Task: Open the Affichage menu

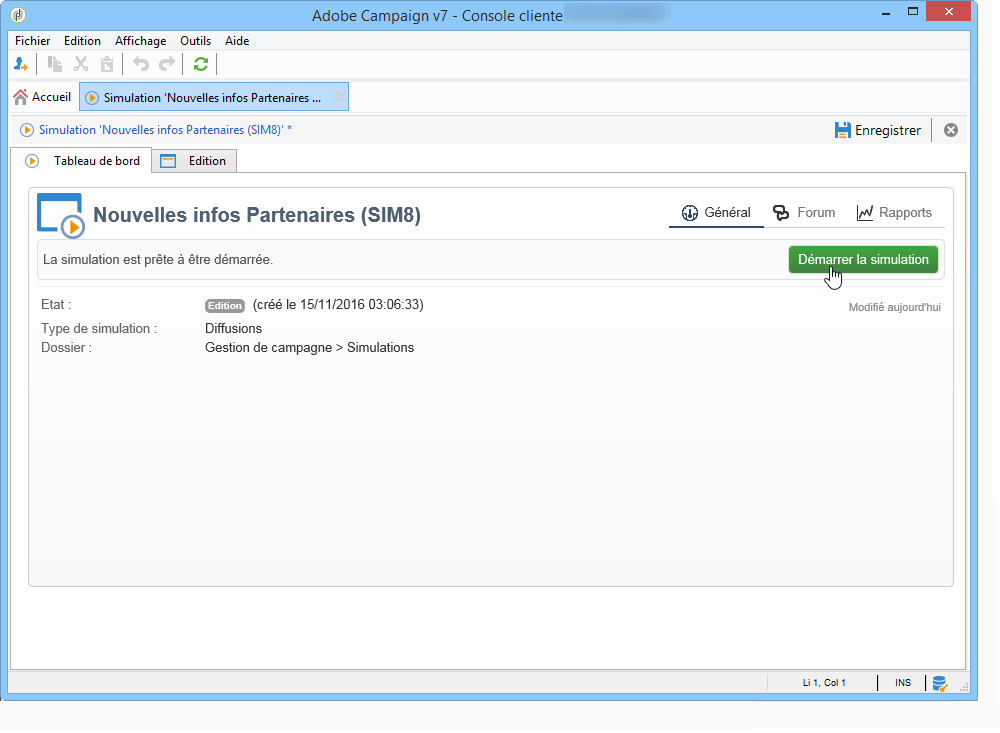Action: 140,41
